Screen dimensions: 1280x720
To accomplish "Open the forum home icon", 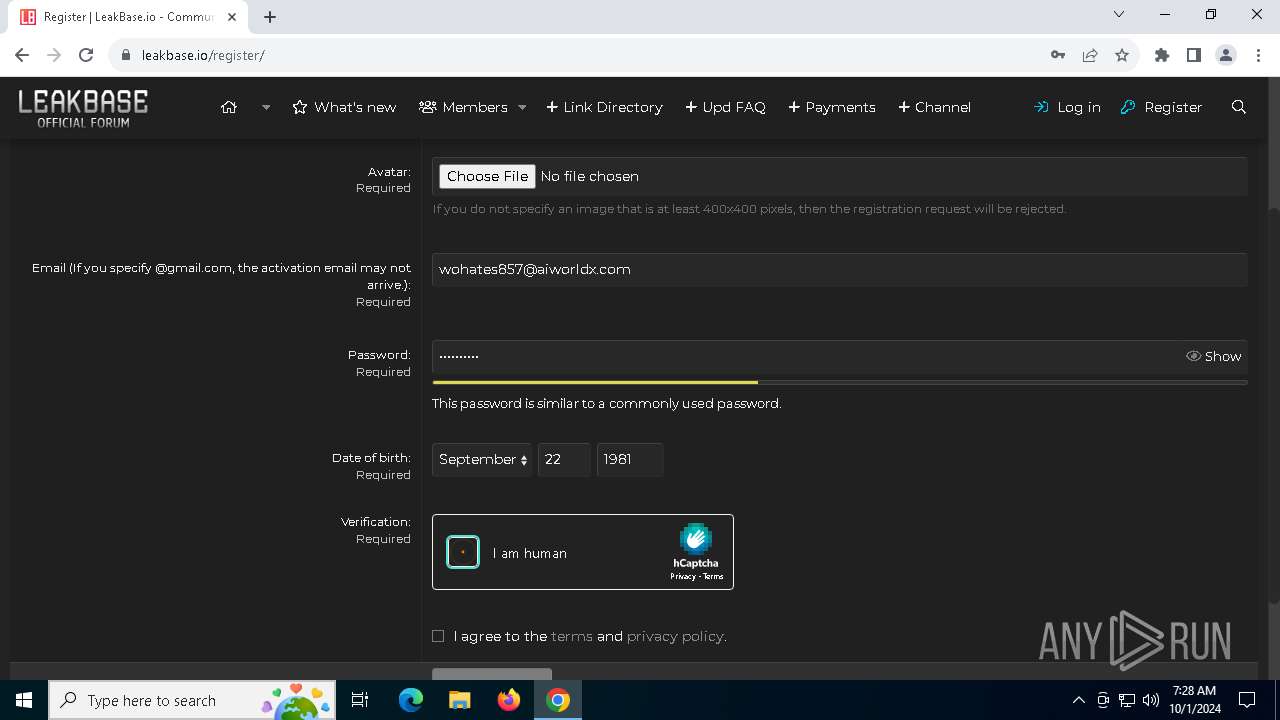I will pyautogui.click(x=229, y=107).
